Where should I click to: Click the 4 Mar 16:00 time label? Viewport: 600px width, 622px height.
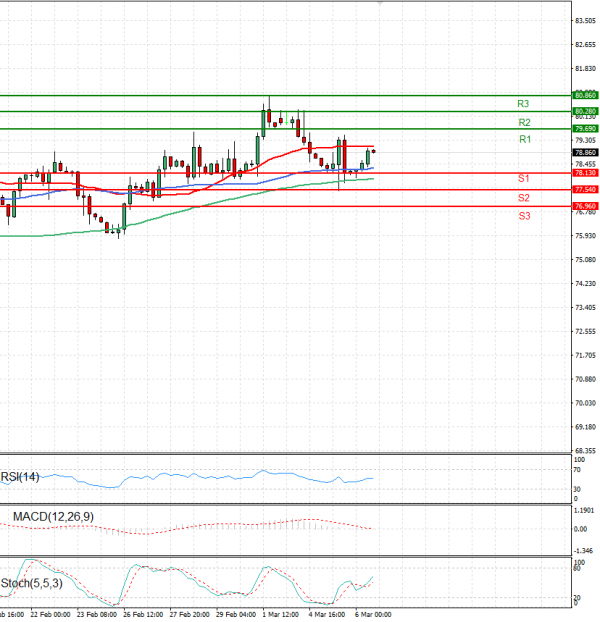(x=327, y=614)
